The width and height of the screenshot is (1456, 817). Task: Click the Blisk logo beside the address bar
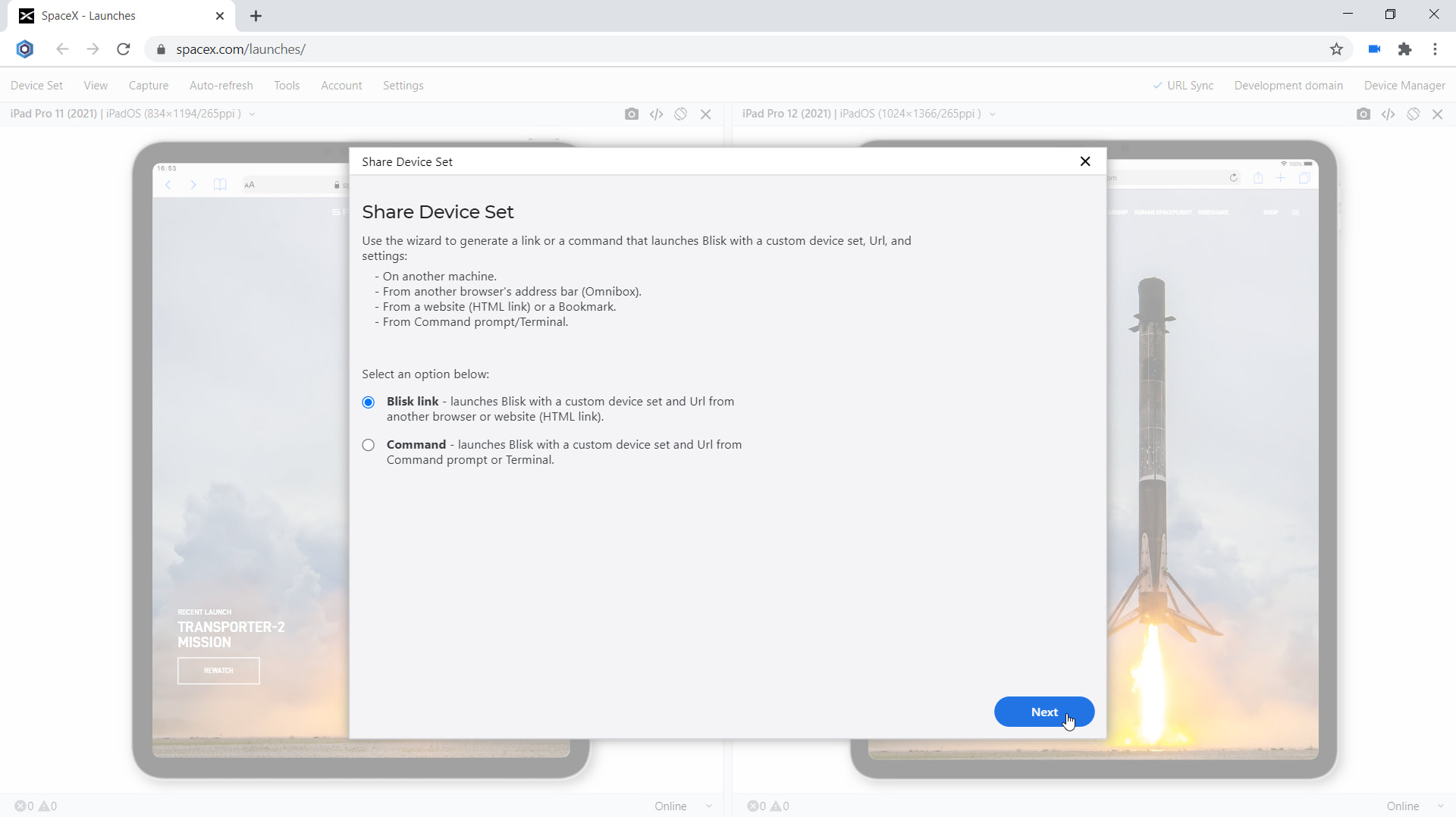pyautogui.click(x=24, y=49)
